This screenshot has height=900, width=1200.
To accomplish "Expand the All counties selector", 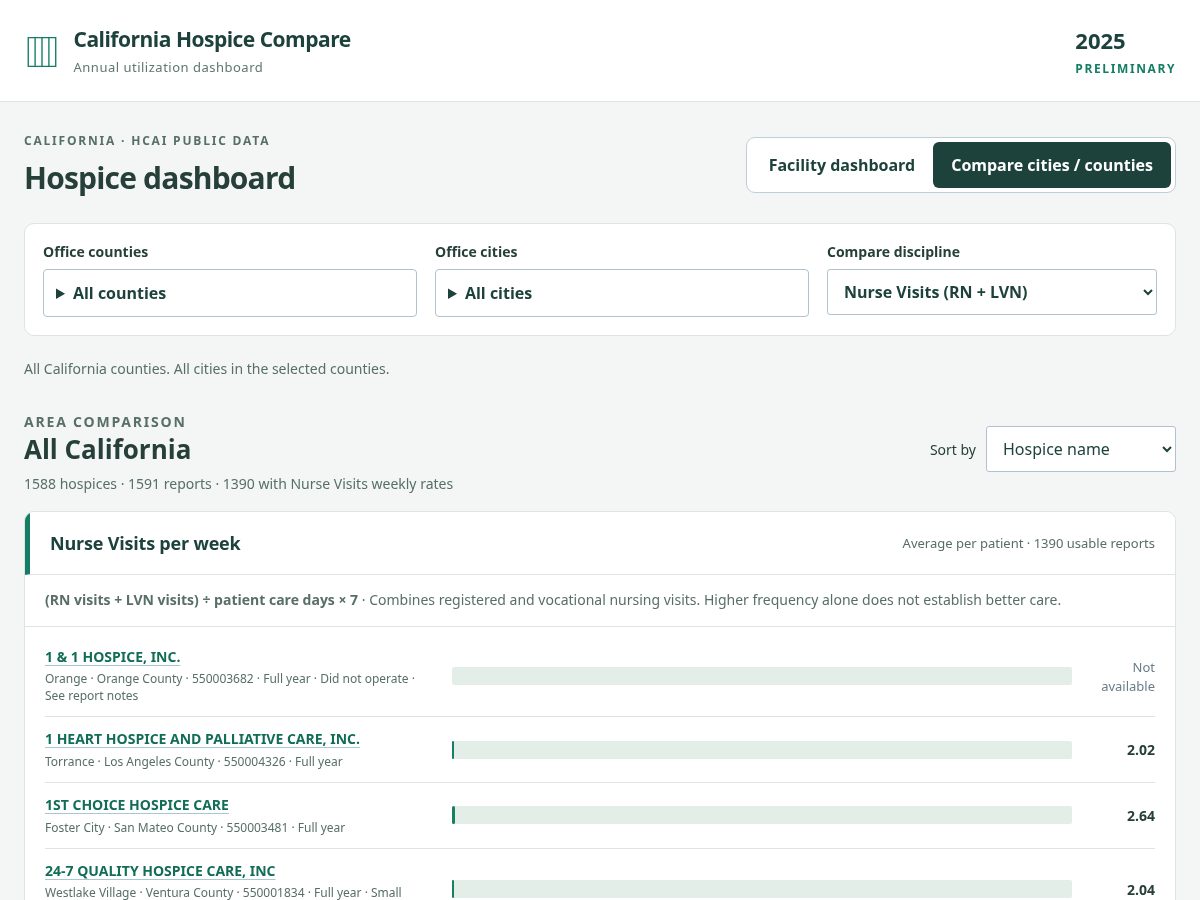I will [x=230, y=293].
